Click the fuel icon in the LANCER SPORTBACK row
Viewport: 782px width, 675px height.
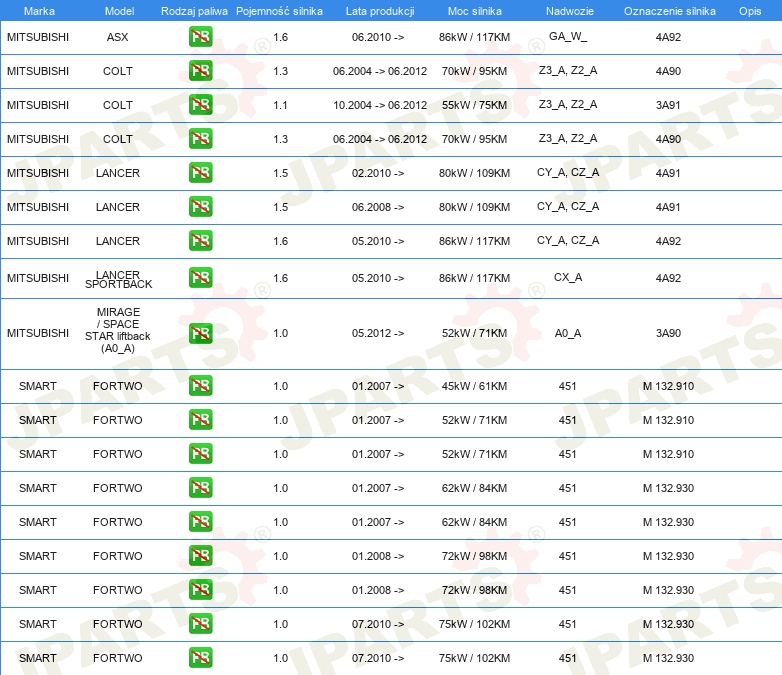click(200, 278)
